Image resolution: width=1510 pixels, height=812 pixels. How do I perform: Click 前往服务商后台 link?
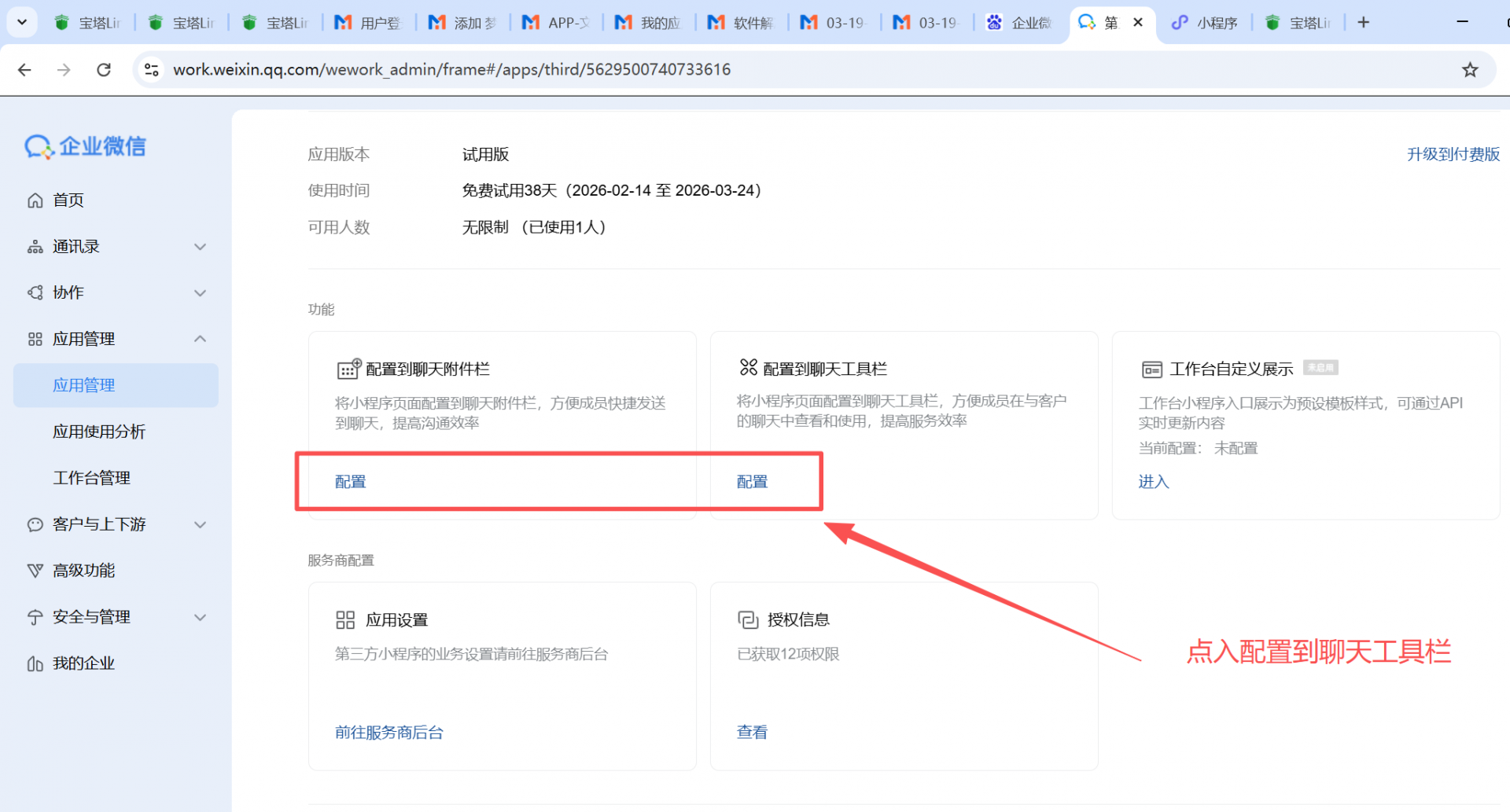tap(389, 733)
